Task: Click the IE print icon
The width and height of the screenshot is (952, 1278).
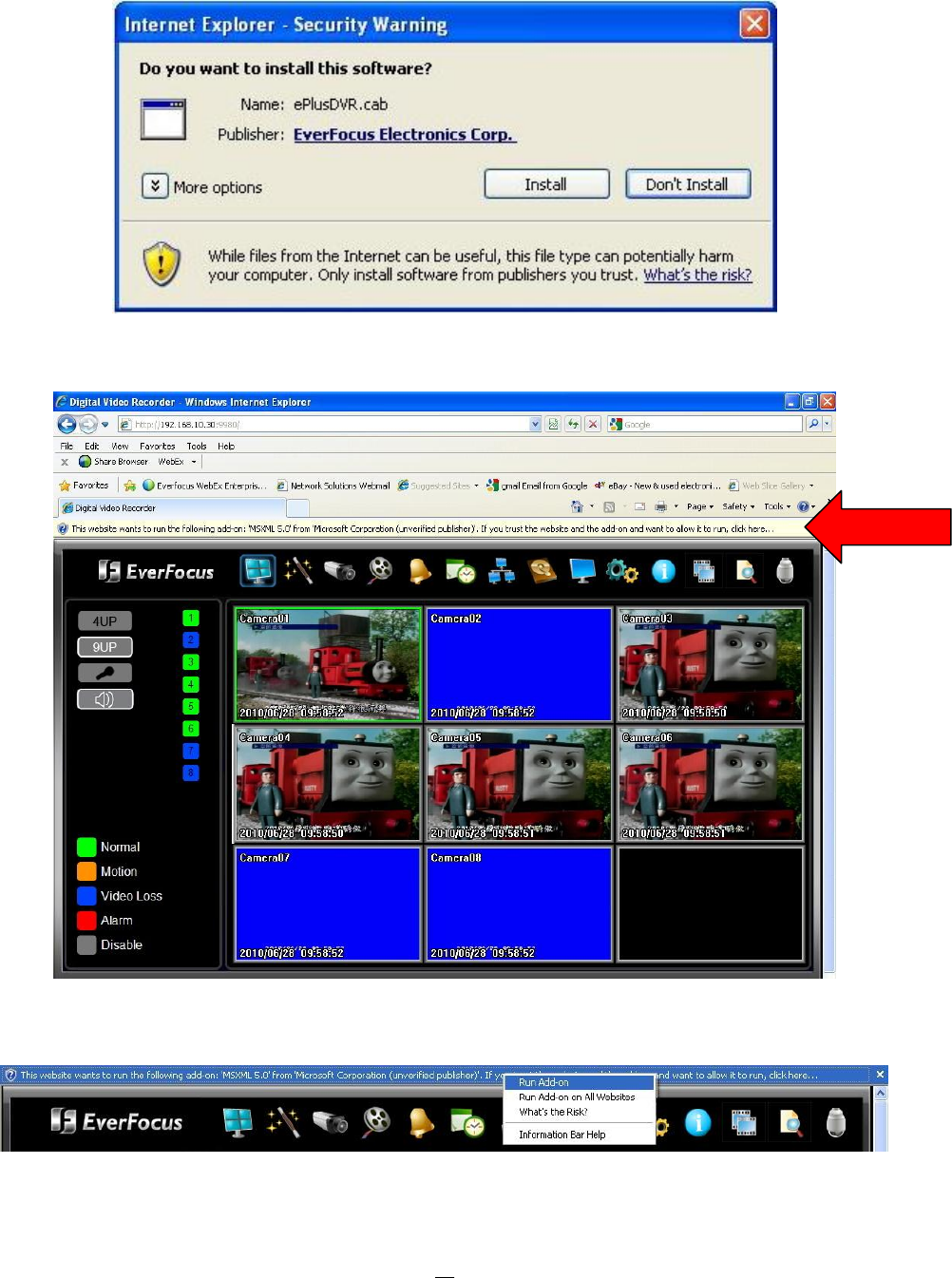Action: [660, 506]
